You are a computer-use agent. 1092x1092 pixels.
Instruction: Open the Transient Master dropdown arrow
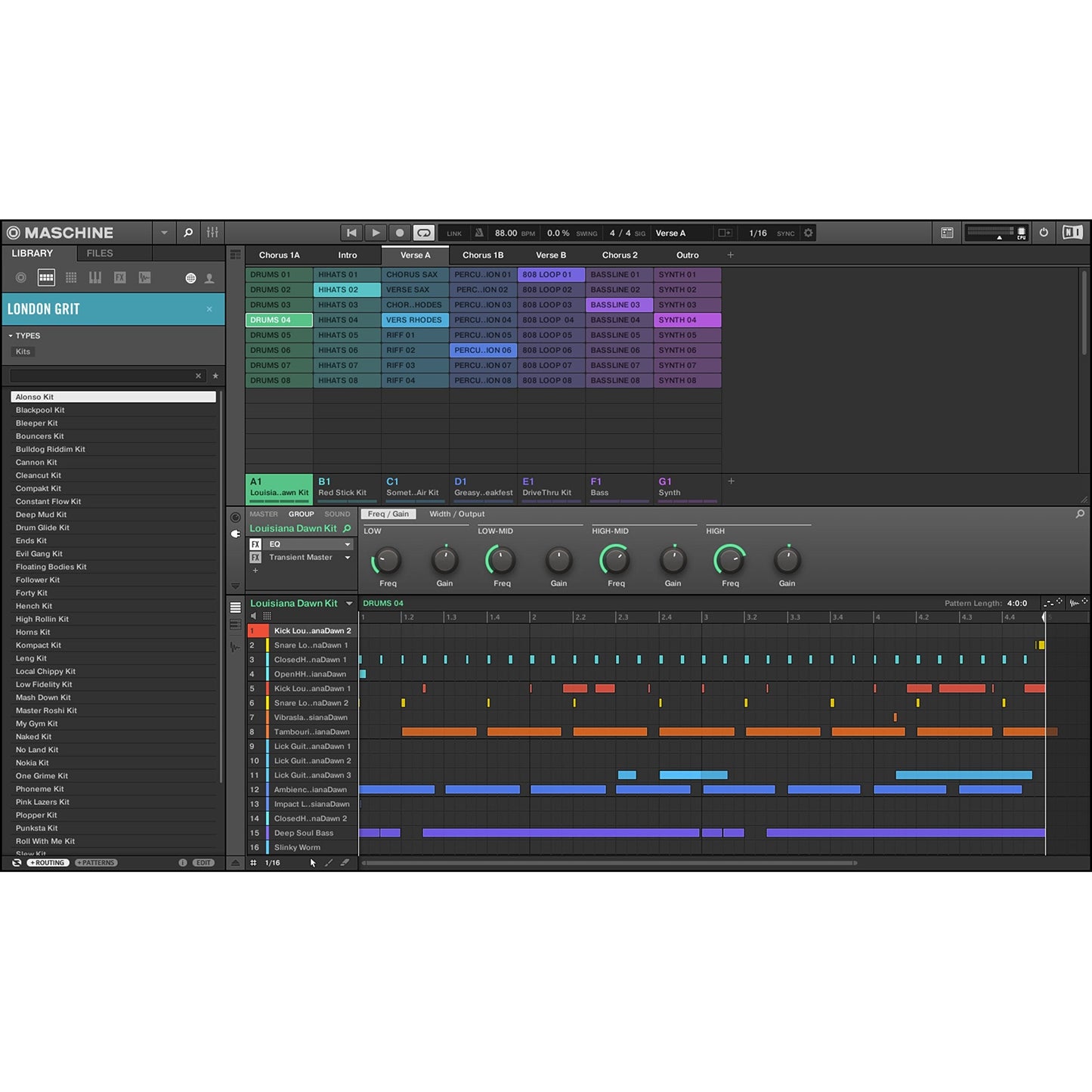(x=347, y=557)
